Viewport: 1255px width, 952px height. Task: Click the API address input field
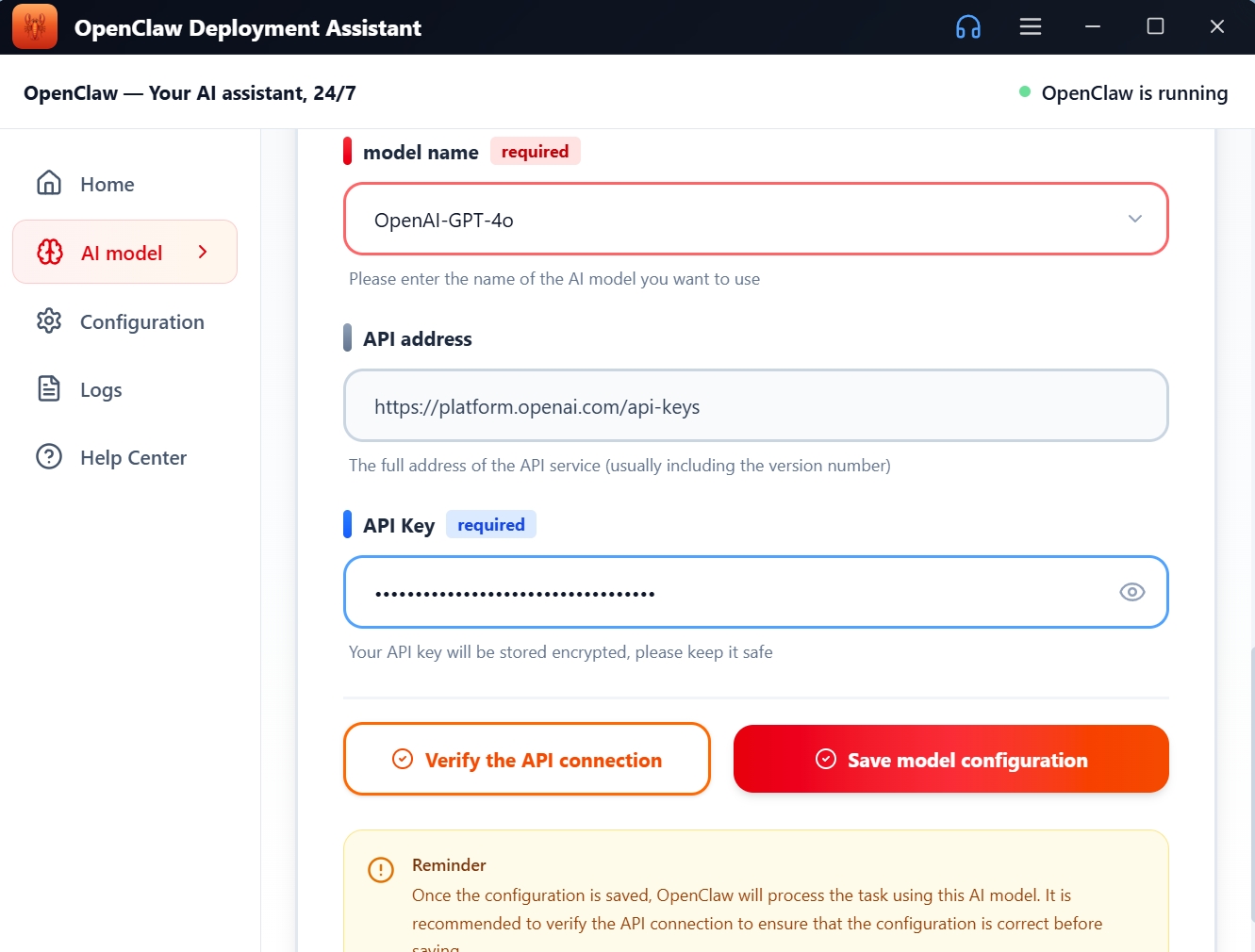pos(754,405)
